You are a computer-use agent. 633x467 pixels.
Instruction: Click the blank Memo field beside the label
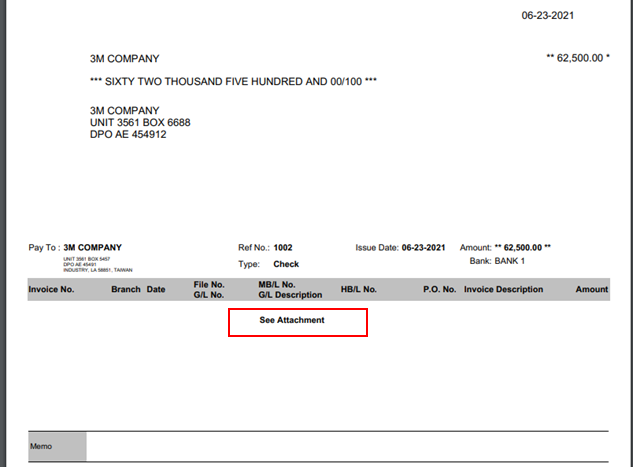pos(345,446)
